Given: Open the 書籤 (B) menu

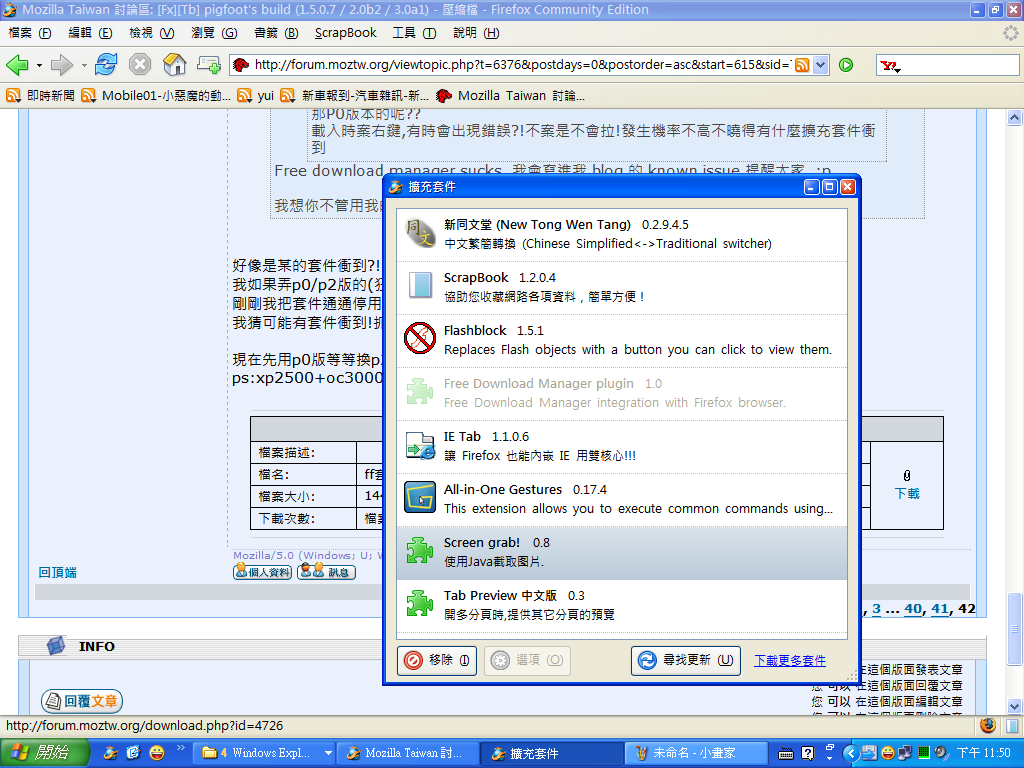Looking at the screenshot, I should click(276, 33).
